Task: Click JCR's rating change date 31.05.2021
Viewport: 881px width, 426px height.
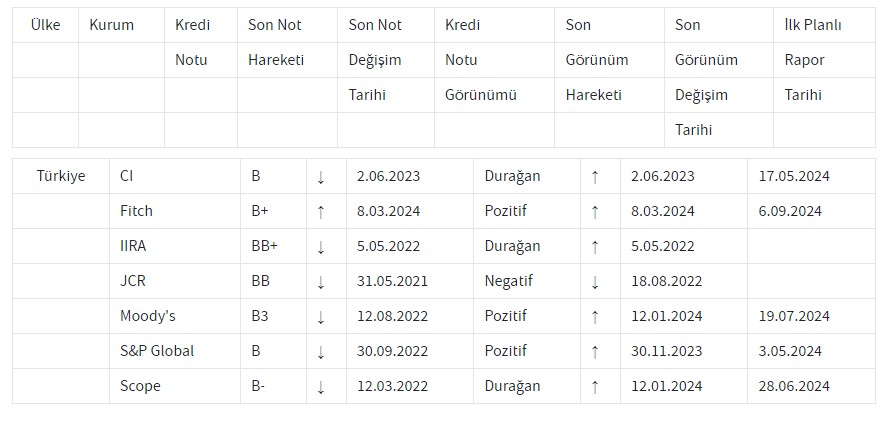Action: coord(392,281)
